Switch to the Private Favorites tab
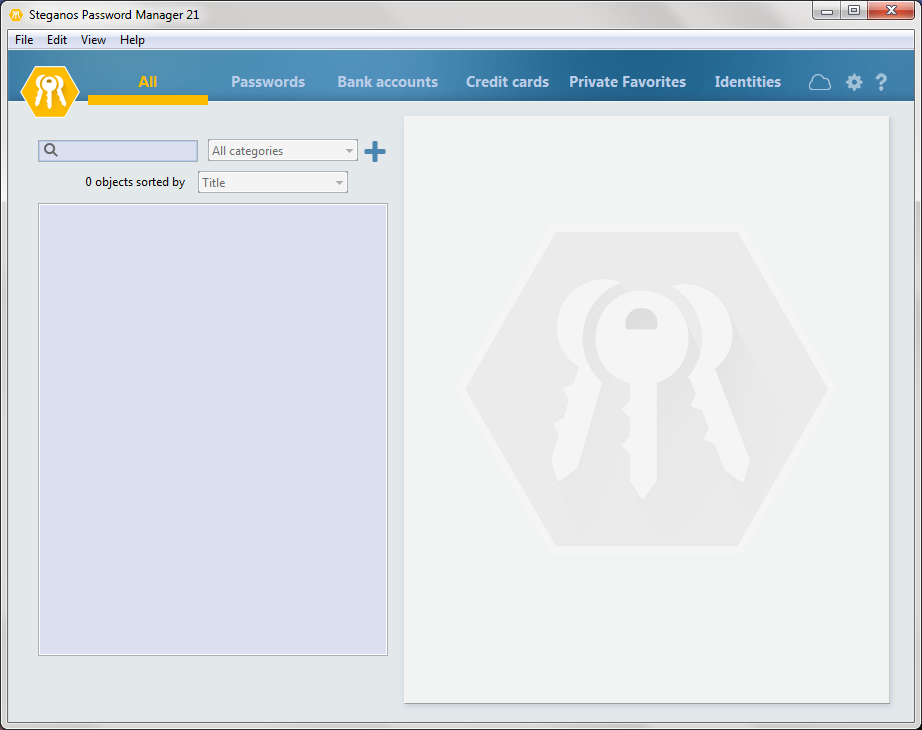The height and width of the screenshot is (730, 922). coord(627,82)
